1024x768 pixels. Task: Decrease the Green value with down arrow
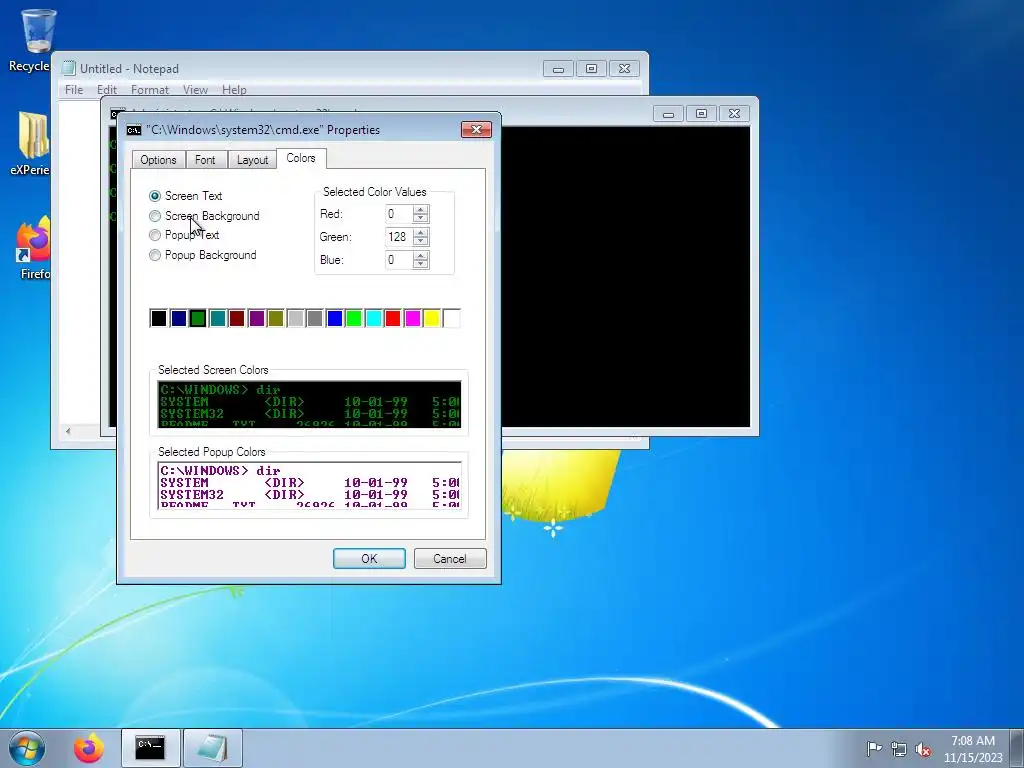coord(421,241)
